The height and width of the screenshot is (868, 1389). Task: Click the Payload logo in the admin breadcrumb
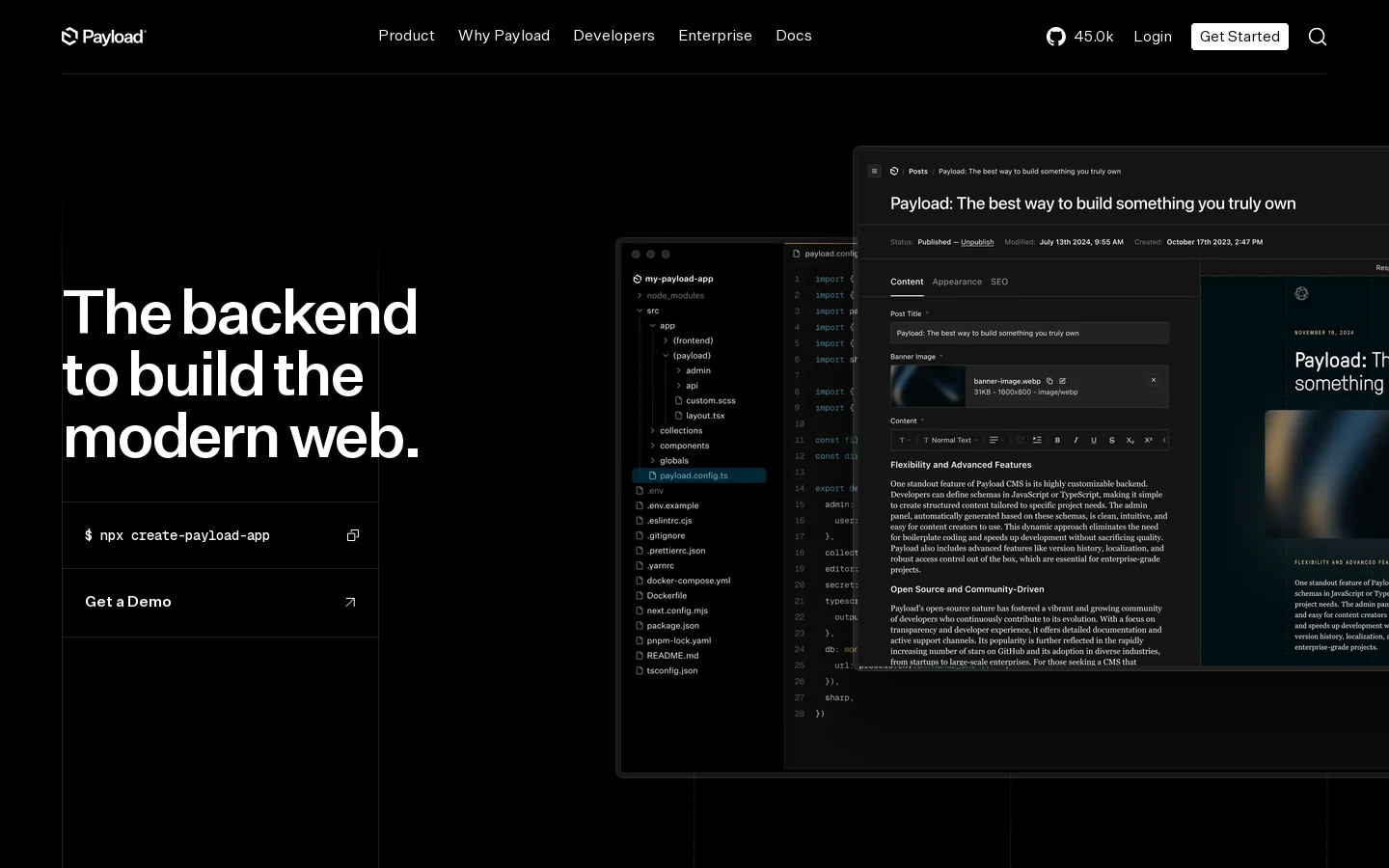(894, 172)
